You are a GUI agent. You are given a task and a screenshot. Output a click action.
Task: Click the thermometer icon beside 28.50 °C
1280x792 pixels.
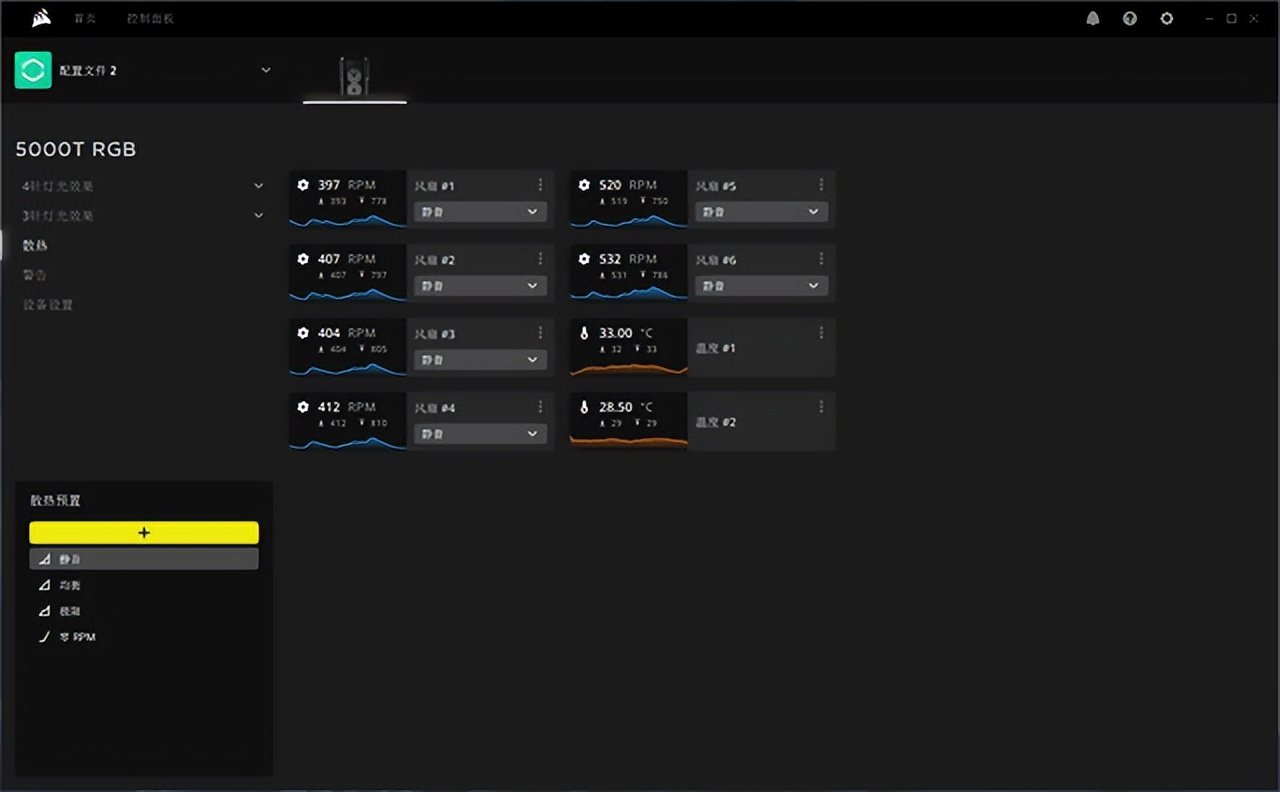(584, 407)
